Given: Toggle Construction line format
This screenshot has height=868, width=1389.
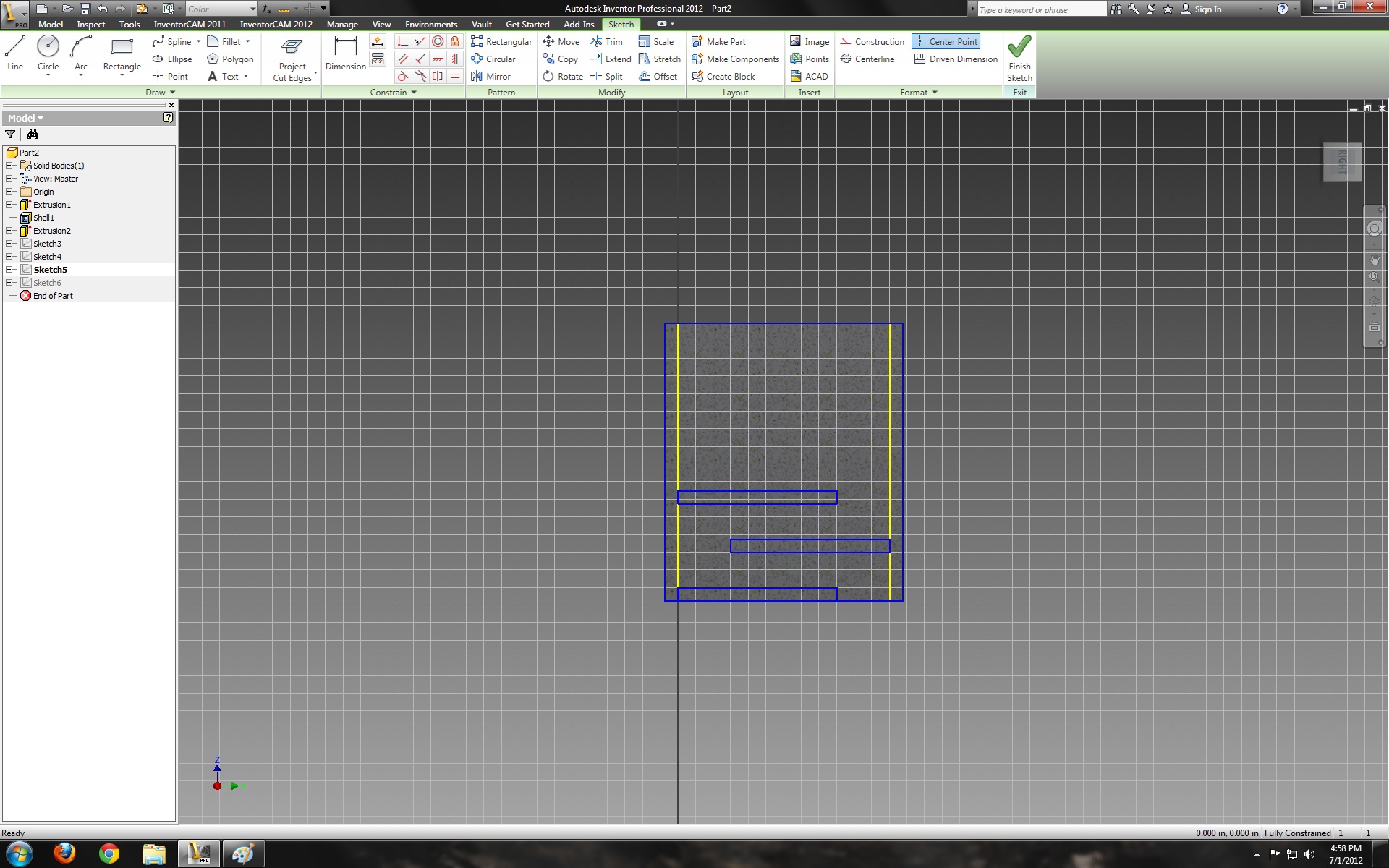Looking at the screenshot, I should tap(872, 42).
